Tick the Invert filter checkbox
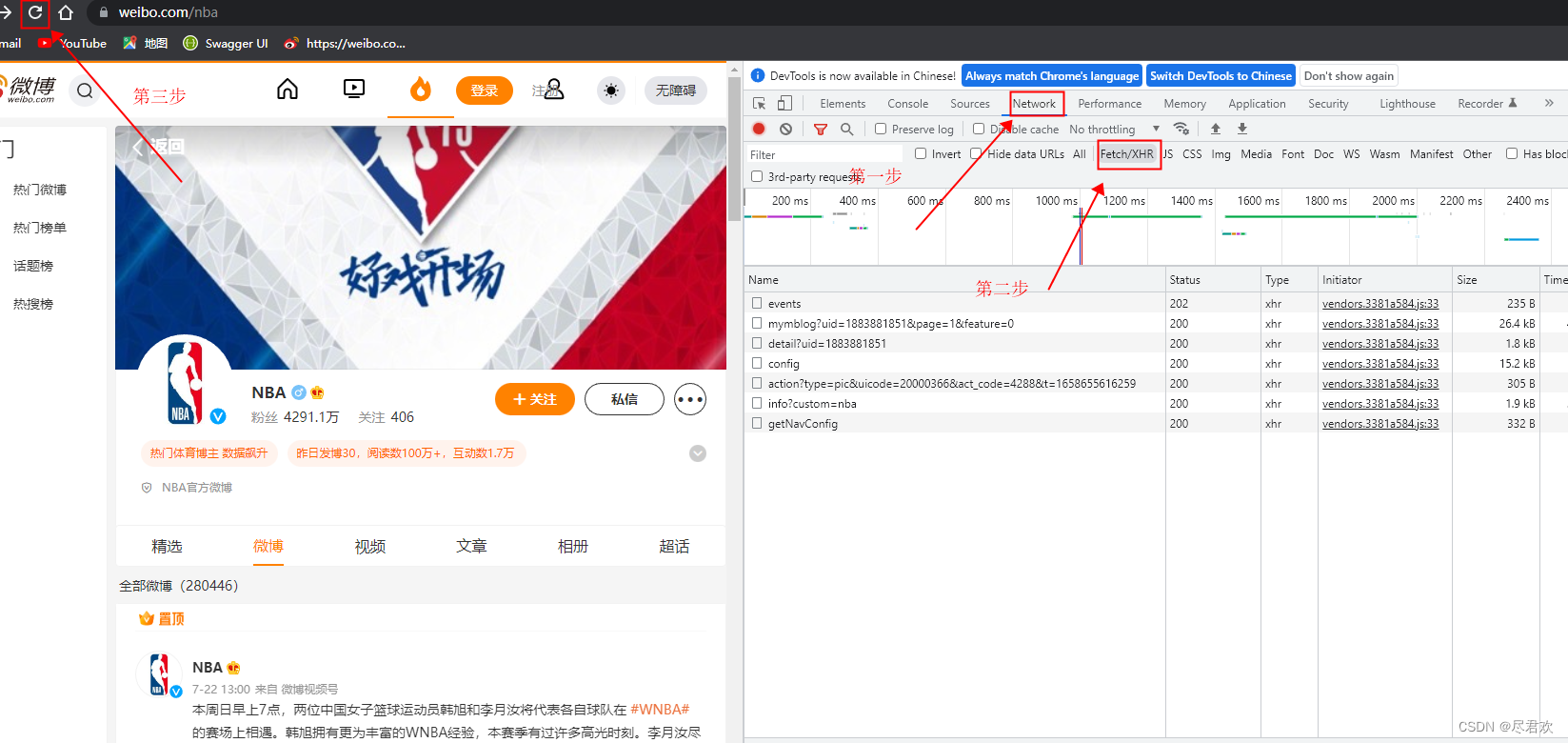The width and height of the screenshot is (1568, 743). click(921, 153)
